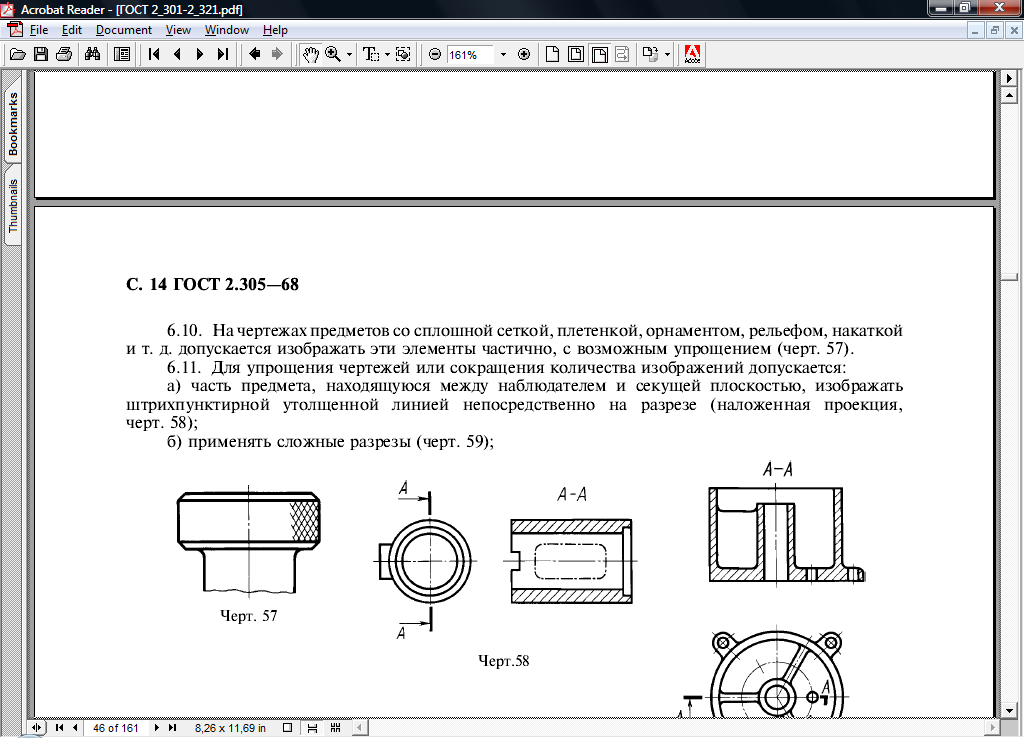
Task: Select the Graphics Select snapshot tool
Action: (x=403, y=54)
